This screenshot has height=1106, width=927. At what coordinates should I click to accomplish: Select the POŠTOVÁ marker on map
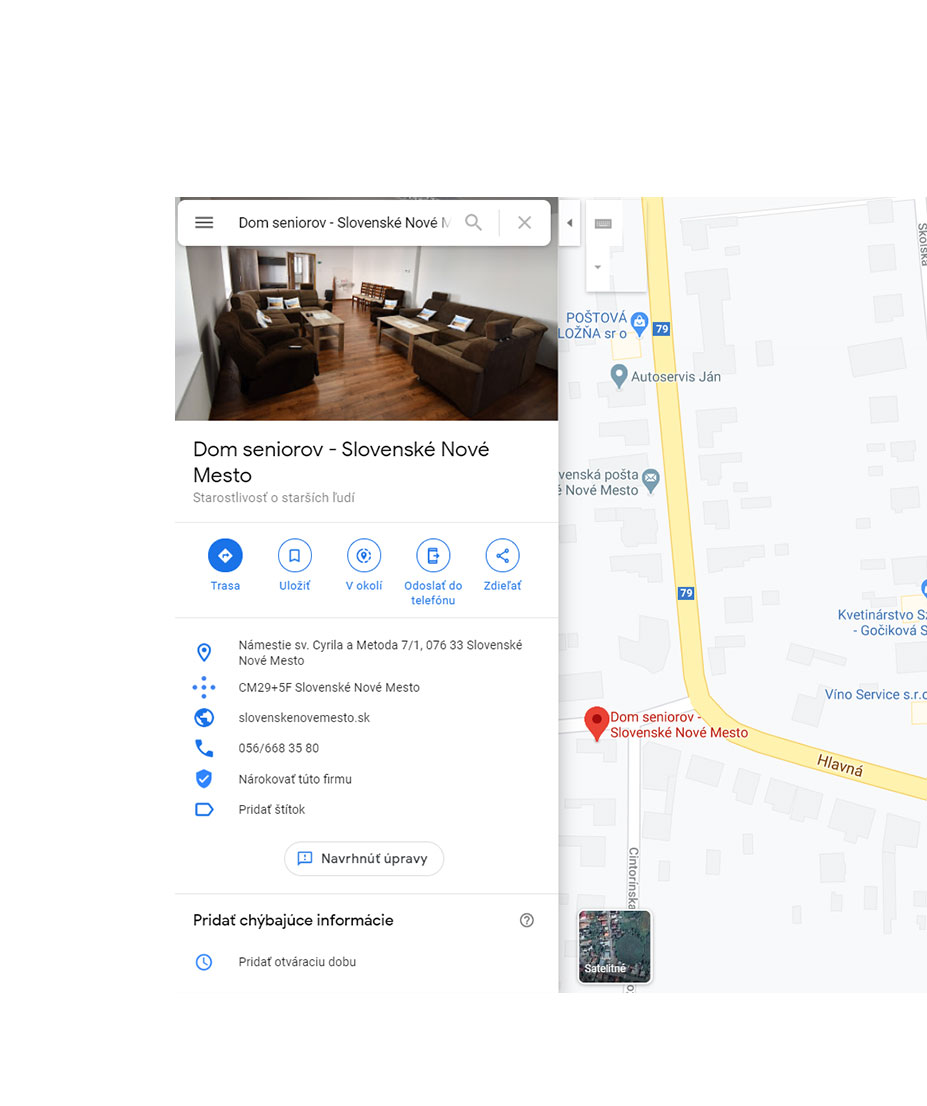639,324
